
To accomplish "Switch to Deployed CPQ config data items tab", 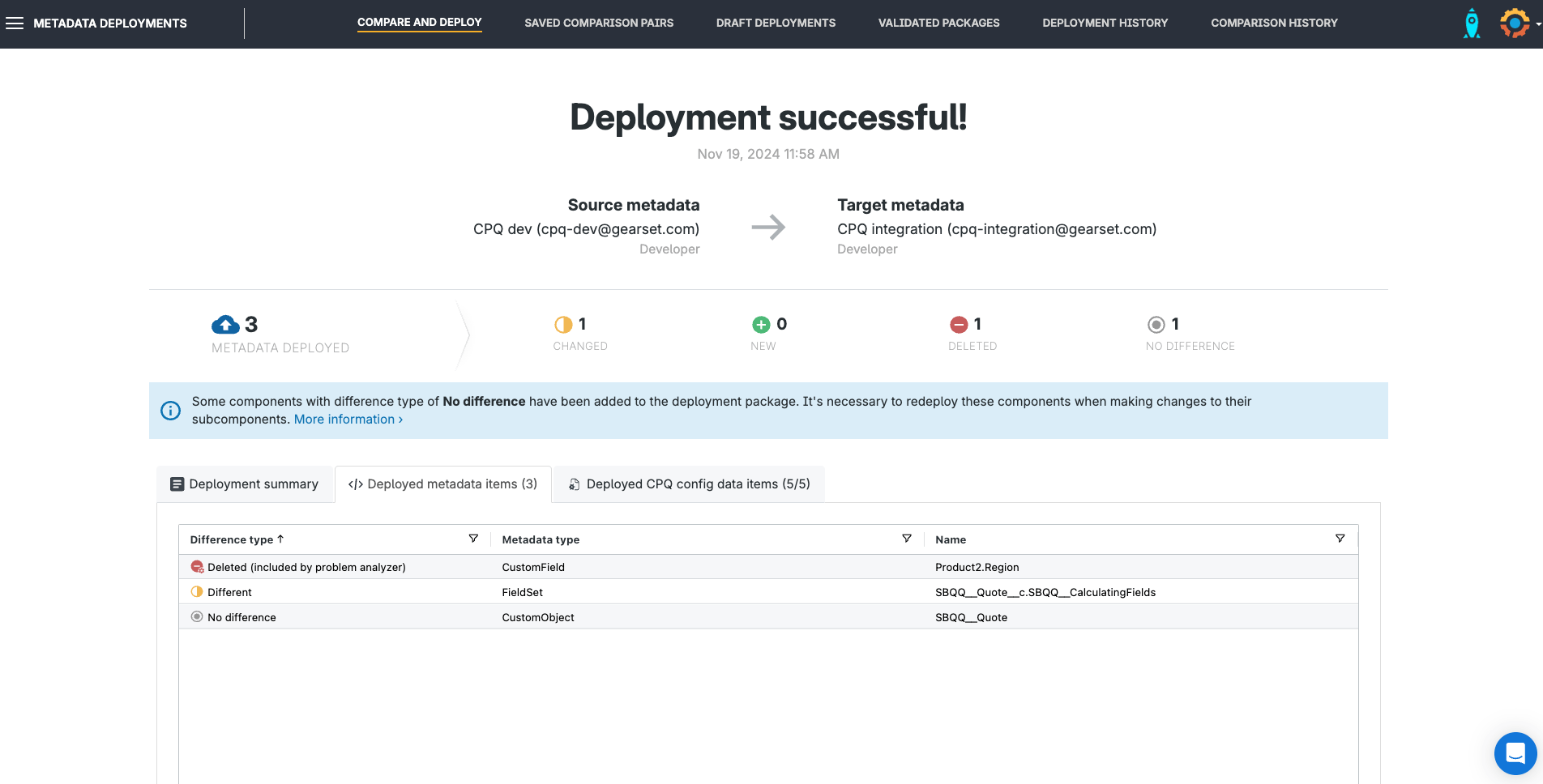I will [689, 484].
